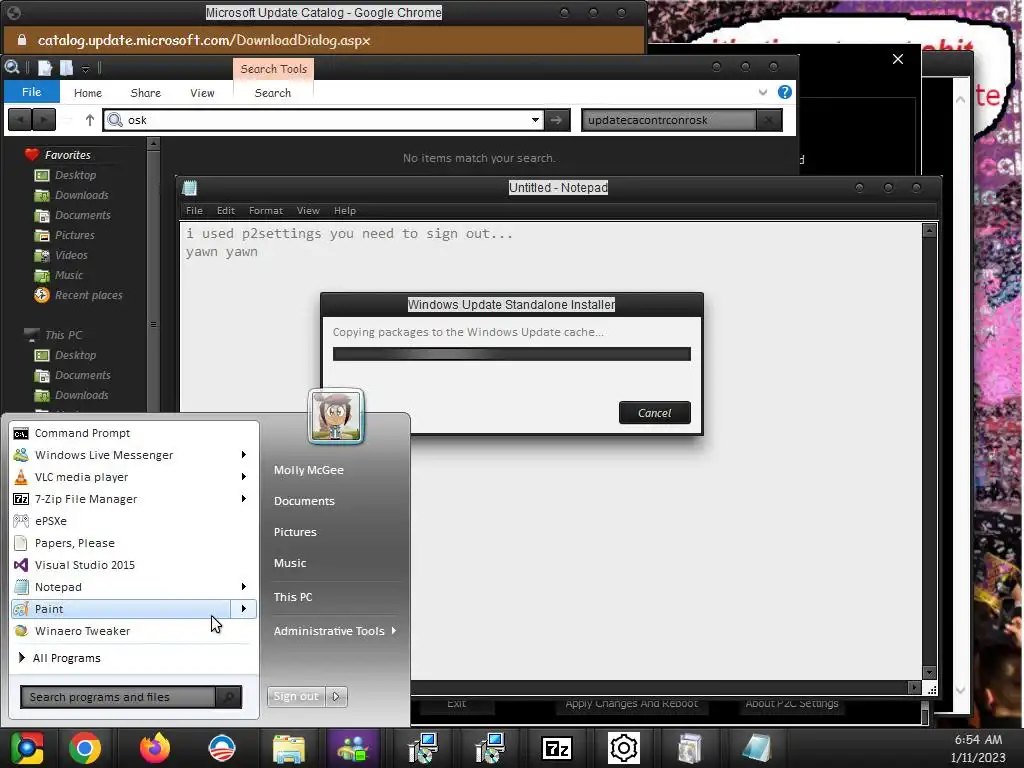1024x768 pixels.
Task: Open This PC from Start menu
Action: tap(293, 597)
